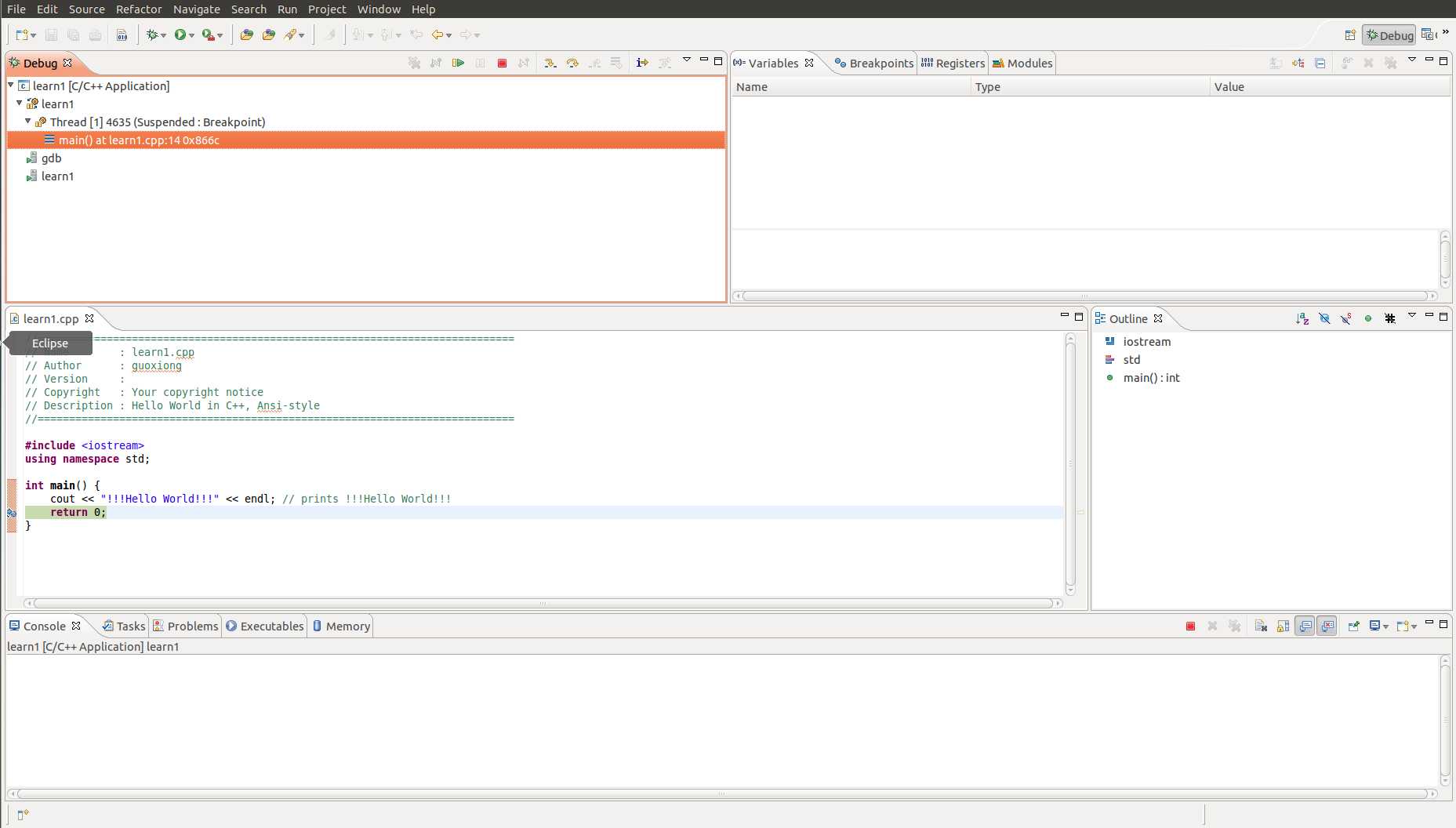This screenshot has width=1456, height=828.
Task: Collapse the Thread [1] 4635 tree node
Action: [x=28, y=121]
